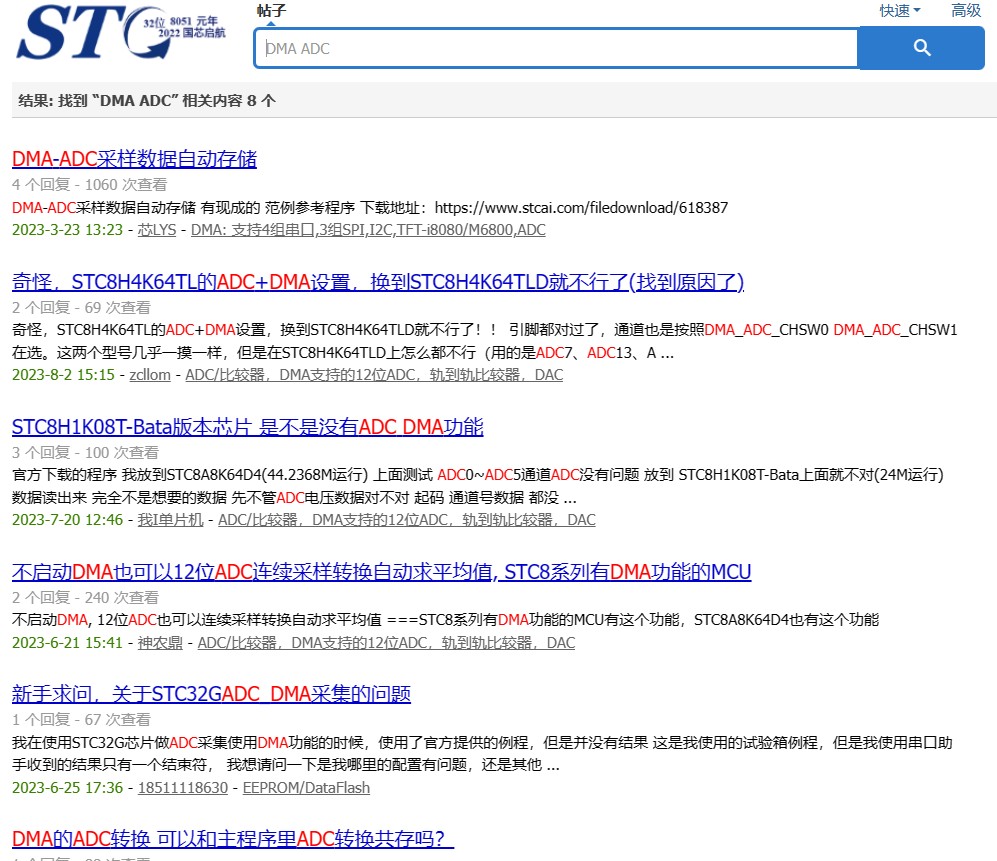Viewport: 997px width, 861px height.
Task: Open 高级 advanced search
Action: pos(966,11)
